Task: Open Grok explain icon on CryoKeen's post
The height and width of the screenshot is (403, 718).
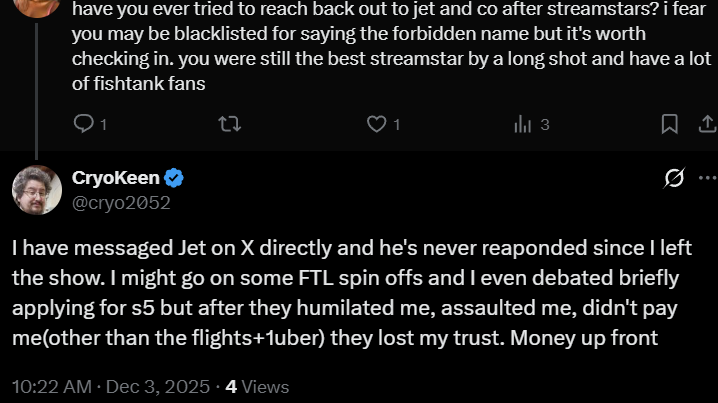Action: [674, 178]
